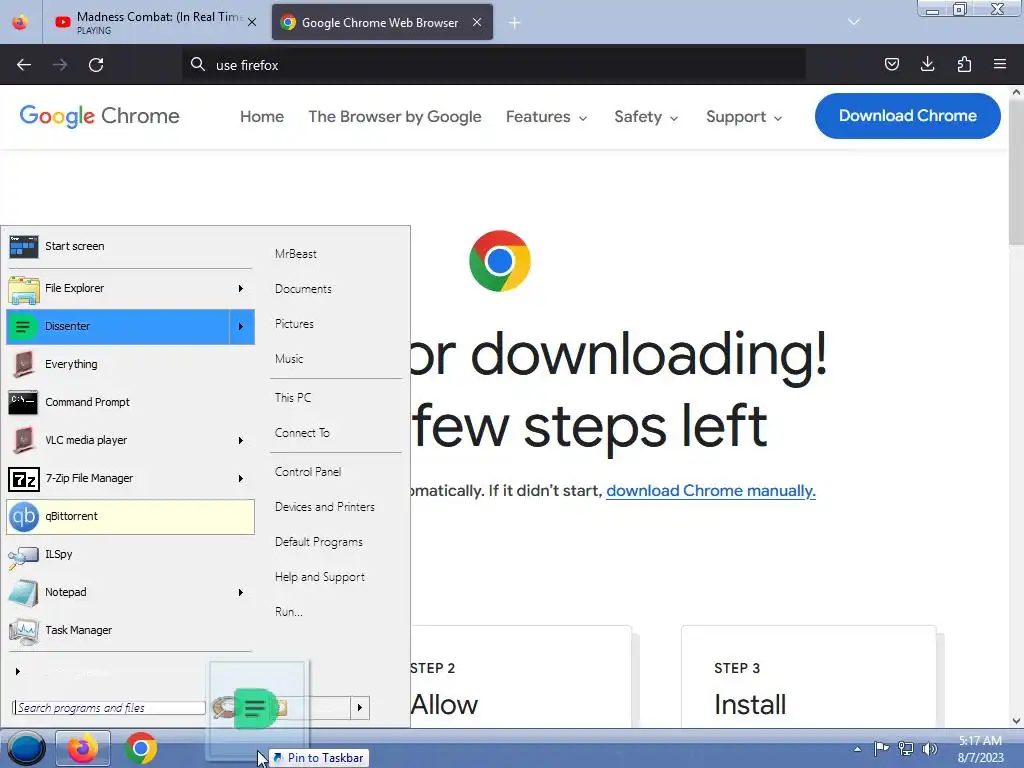Open the extensions puzzle icon

(964, 64)
